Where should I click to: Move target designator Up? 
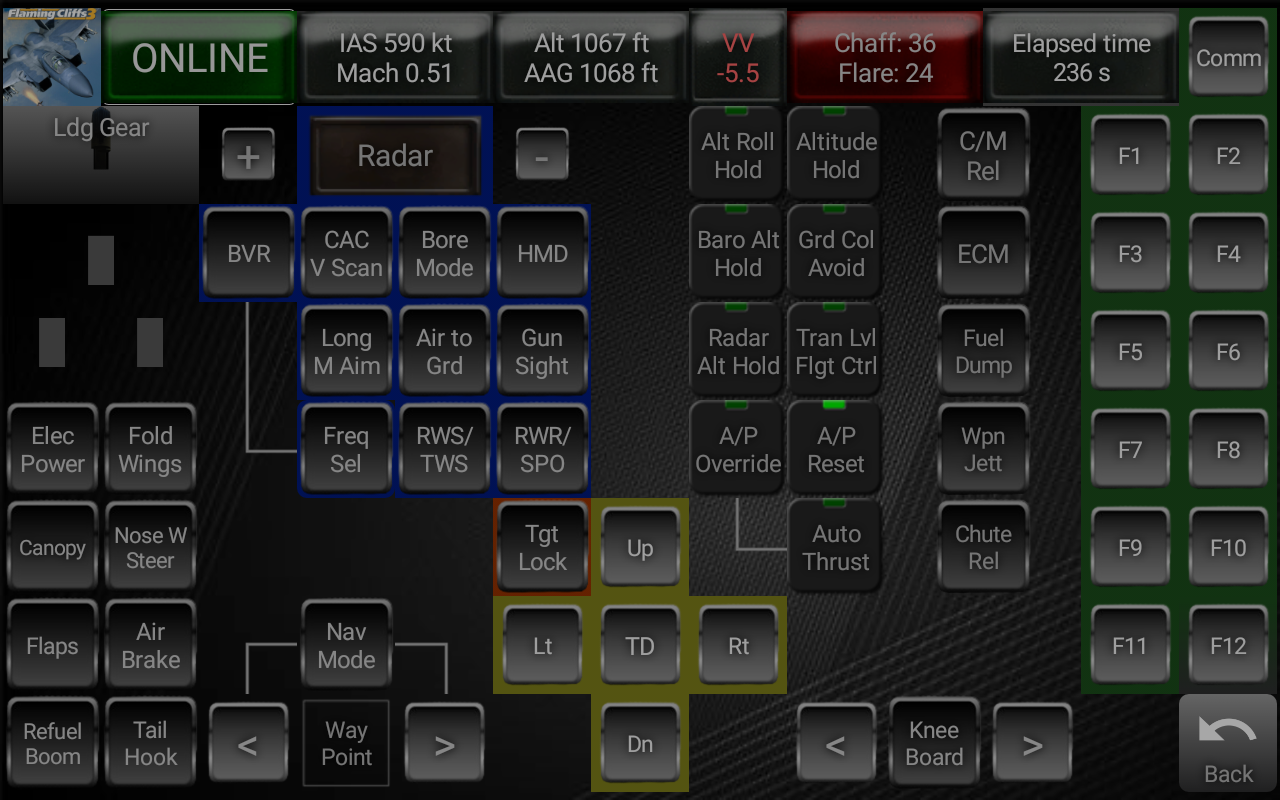[640, 548]
